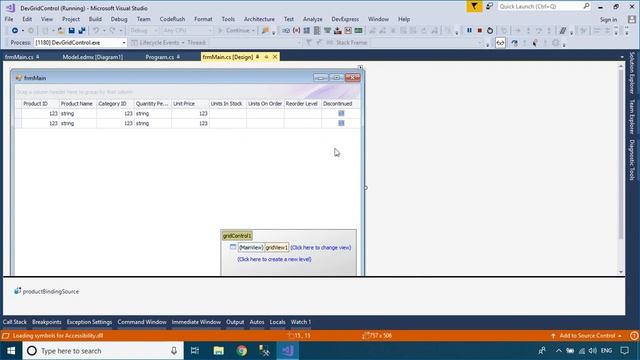This screenshot has height=360, width=640.
Task: Open the document tab list dropdown arrow
Action: [622, 57]
